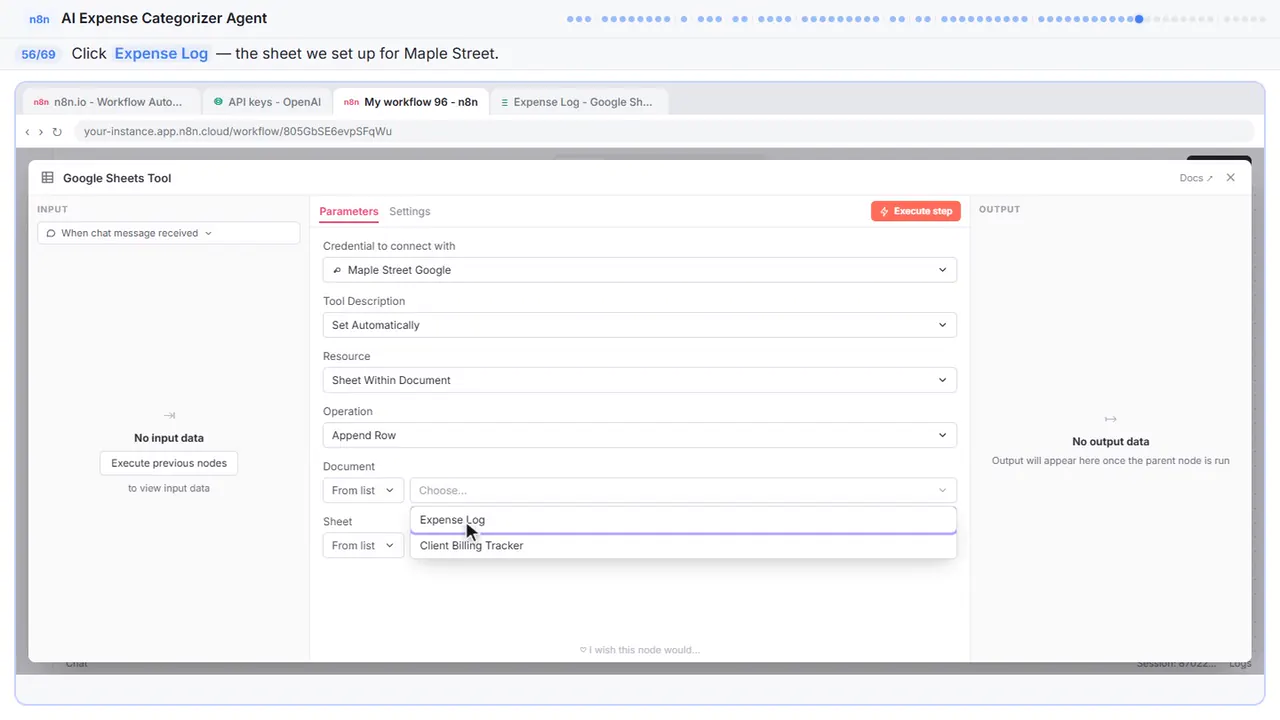Image resolution: width=1280 pixels, height=720 pixels.
Task: Select Expense Log from document list
Action: coord(683,520)
